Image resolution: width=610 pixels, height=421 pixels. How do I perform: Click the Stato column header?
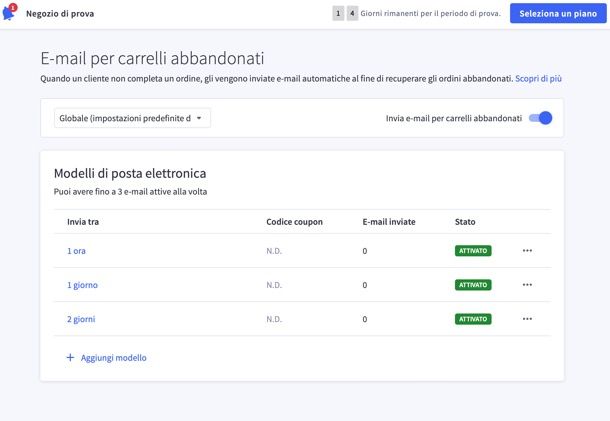pyautogui.click(x=465, y=222)
